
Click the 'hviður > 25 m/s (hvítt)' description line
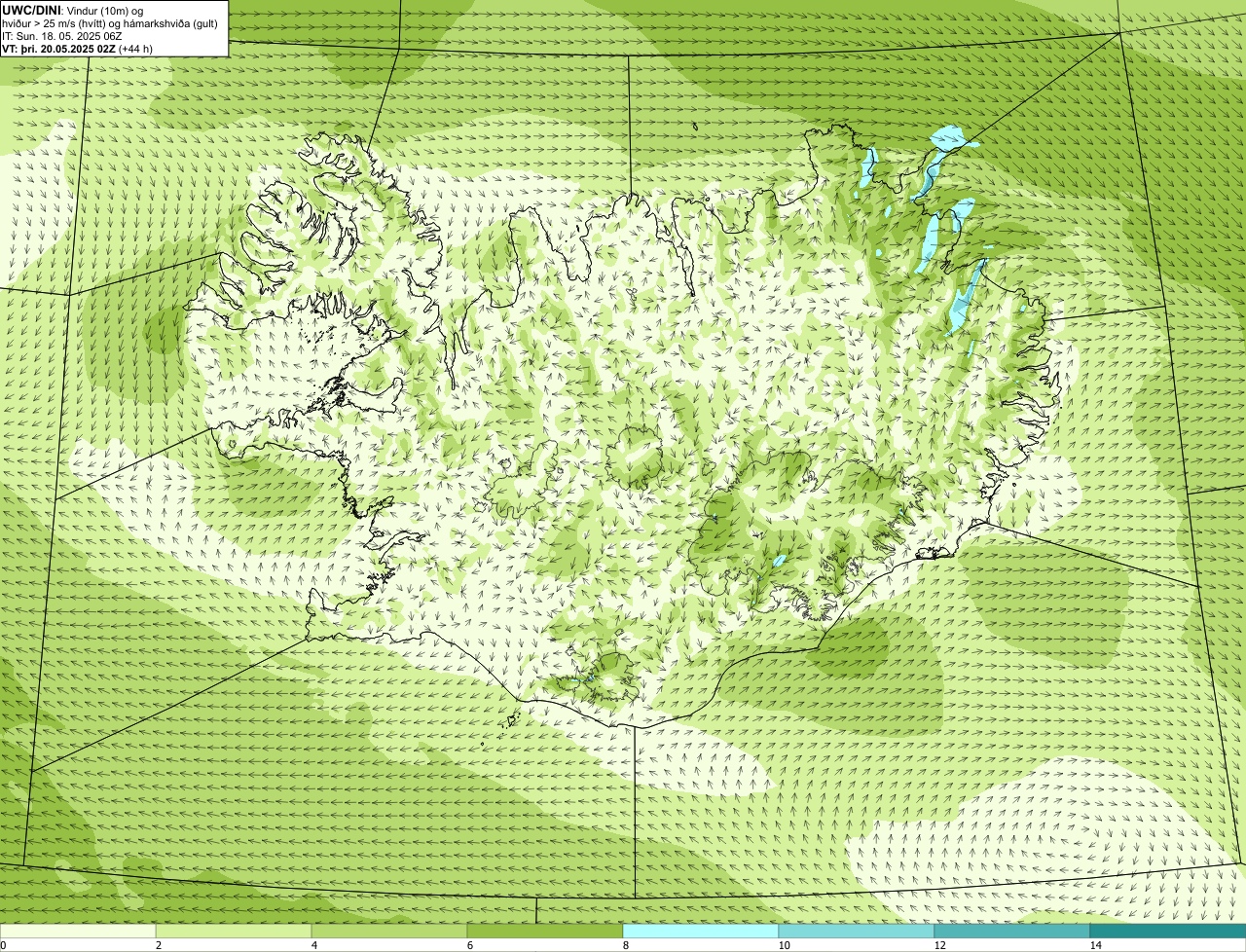[110, 23]
